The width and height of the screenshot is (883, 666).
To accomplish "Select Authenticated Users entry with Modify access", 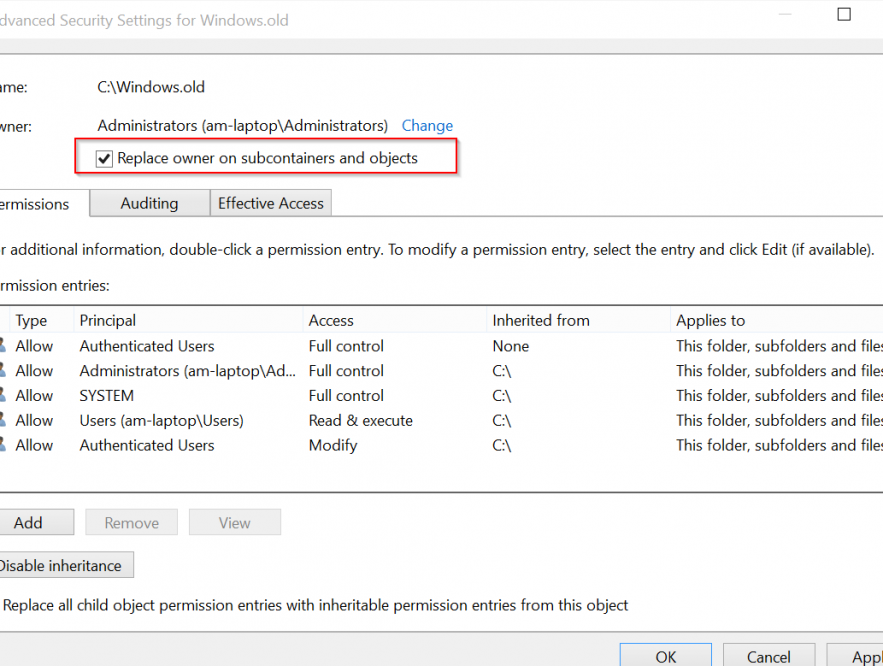I will [147, 446].
